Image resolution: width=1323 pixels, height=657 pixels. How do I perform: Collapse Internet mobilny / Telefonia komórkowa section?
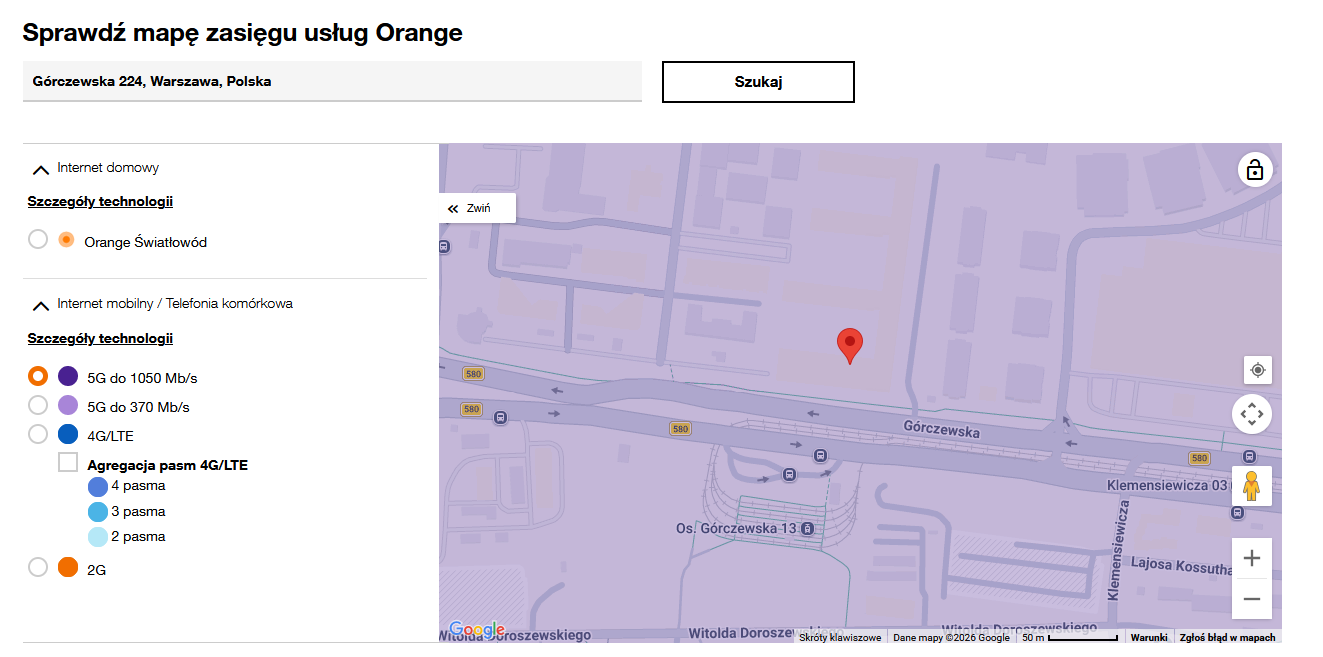[41, 305]
